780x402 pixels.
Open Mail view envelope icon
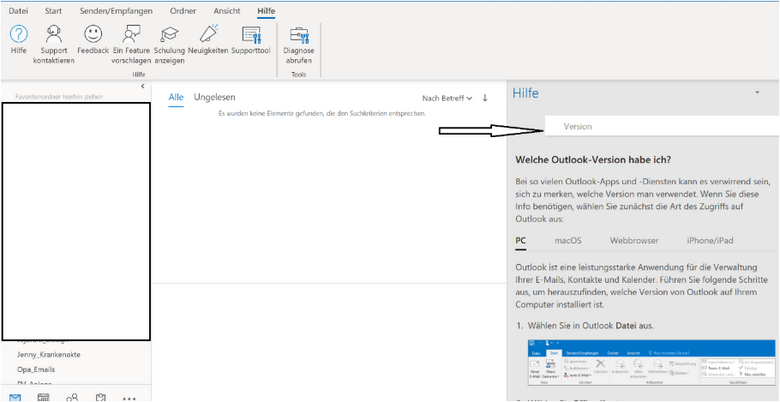click(x=15, y=398)
